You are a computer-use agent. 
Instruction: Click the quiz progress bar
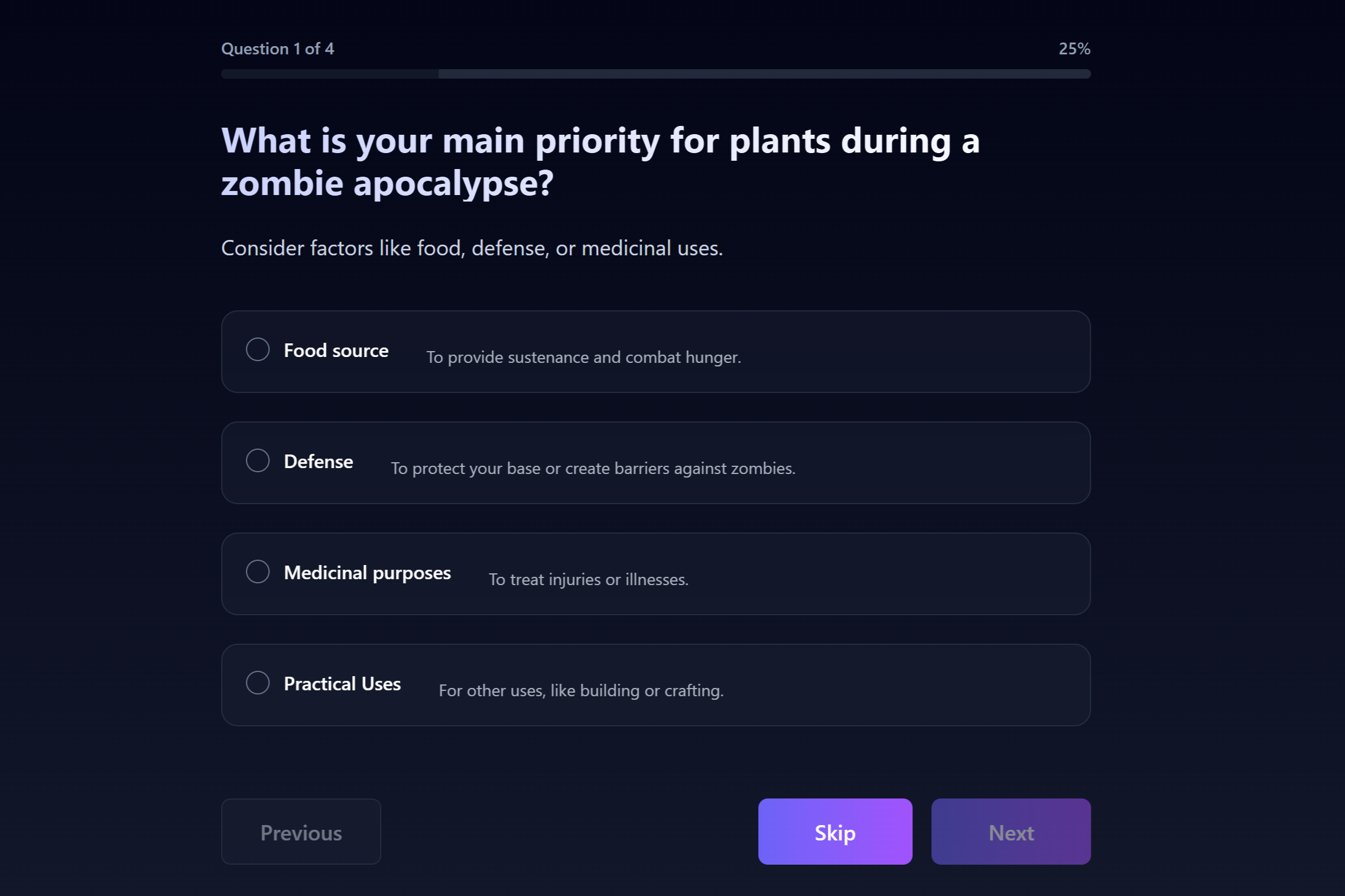(x=655, y=74)
